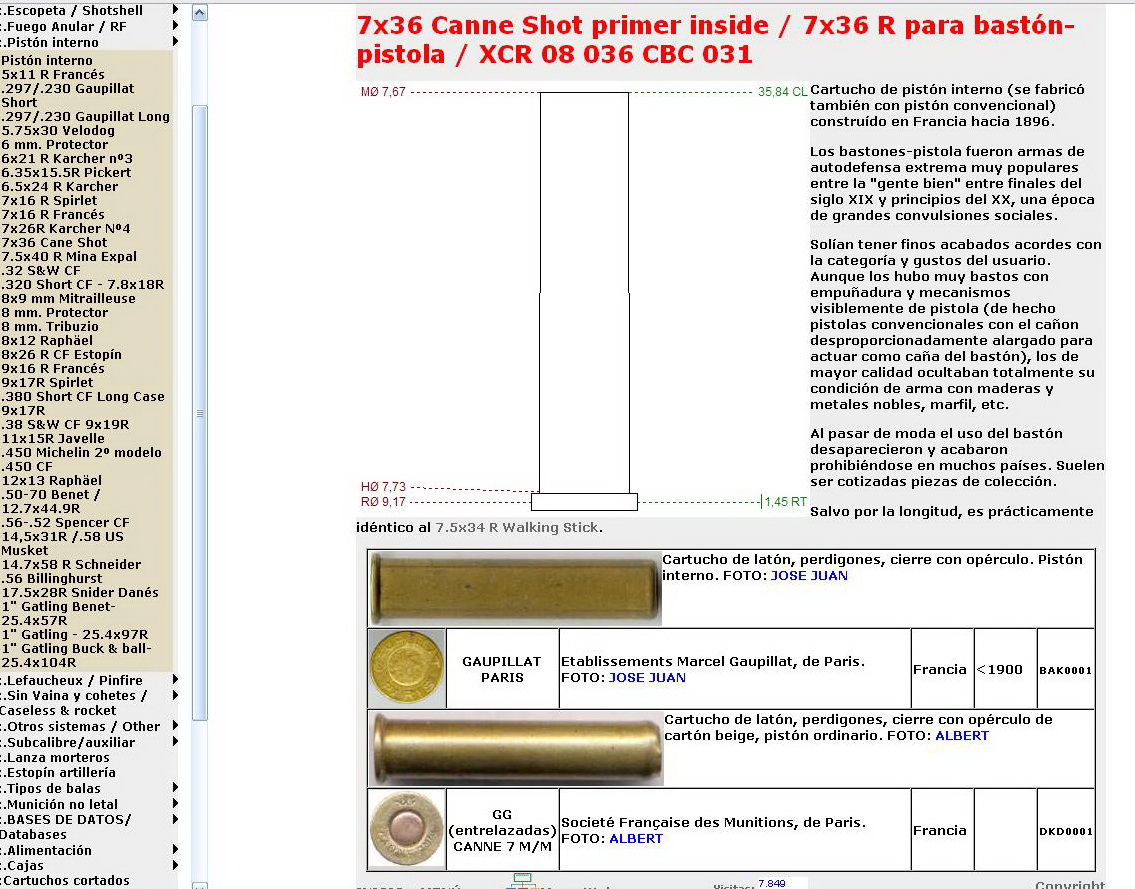Image resolution: width=1135 pixels, height=889 pixels.
Task: Select 11x15R Javelle entry
Action: pyautogui.click(x=53, y=438)
